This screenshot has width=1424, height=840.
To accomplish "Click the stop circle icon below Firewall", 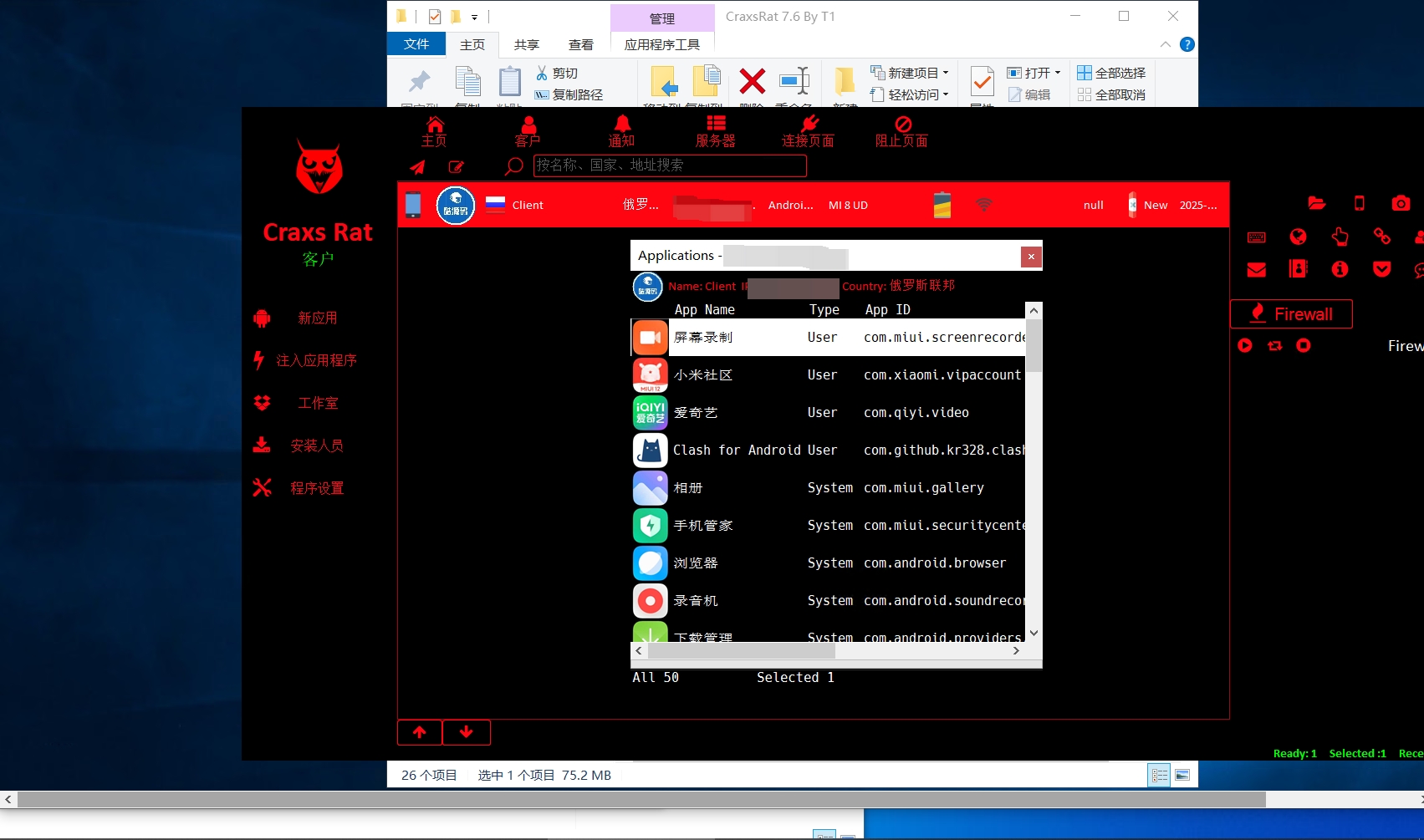I will click(x=1304, y=345).
